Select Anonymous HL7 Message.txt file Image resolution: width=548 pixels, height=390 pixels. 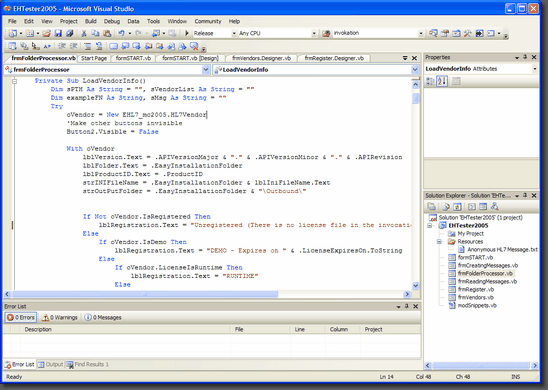[x=502, y=250]
